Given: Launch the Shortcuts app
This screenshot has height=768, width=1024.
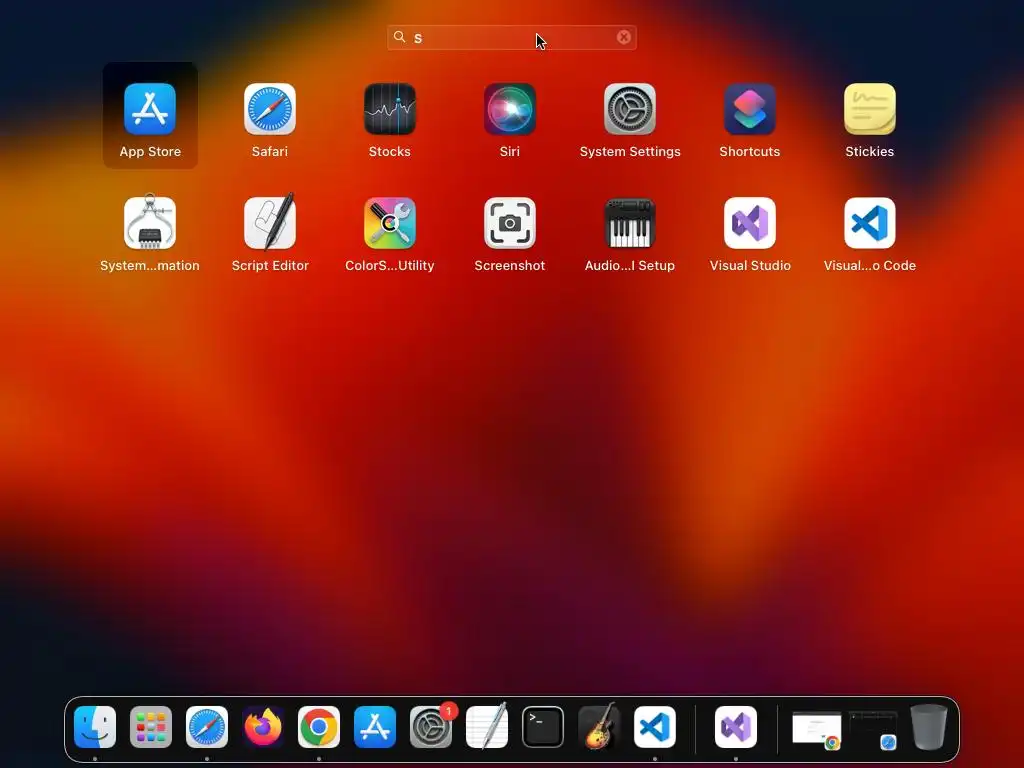Looking at the screenshot, I should pos(750,109).
